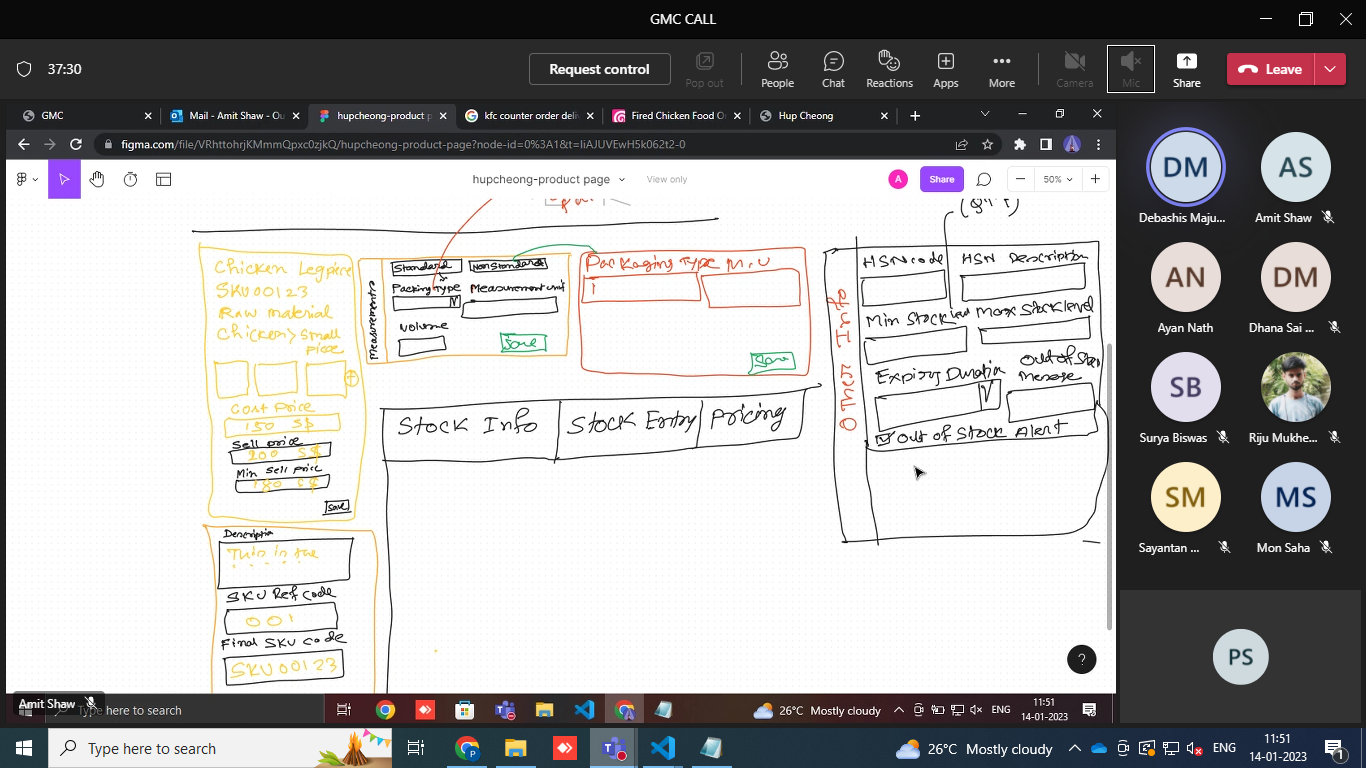This screenshot has width=1366, height=768.
Task: Expand the Leave button dropdown arrow
Action: point(1329,69)
